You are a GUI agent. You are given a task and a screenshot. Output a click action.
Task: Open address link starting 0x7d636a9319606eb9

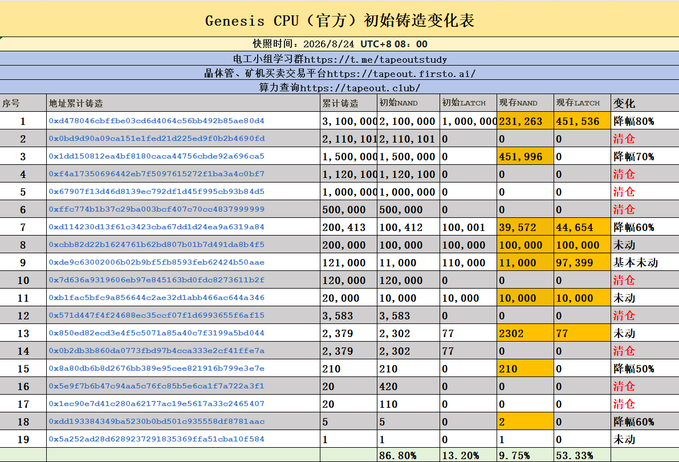pos(156,280)
